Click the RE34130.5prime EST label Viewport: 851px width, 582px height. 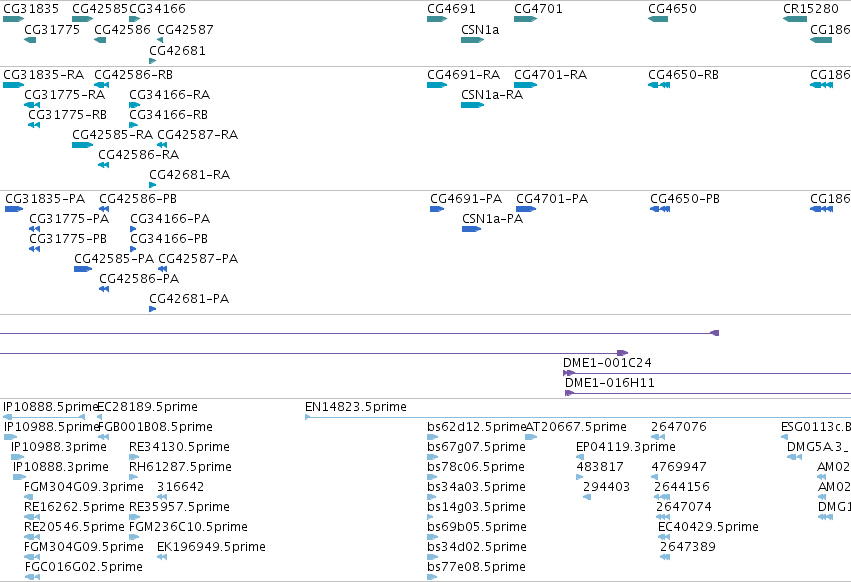pyautogui.click(x=180, y=447)
